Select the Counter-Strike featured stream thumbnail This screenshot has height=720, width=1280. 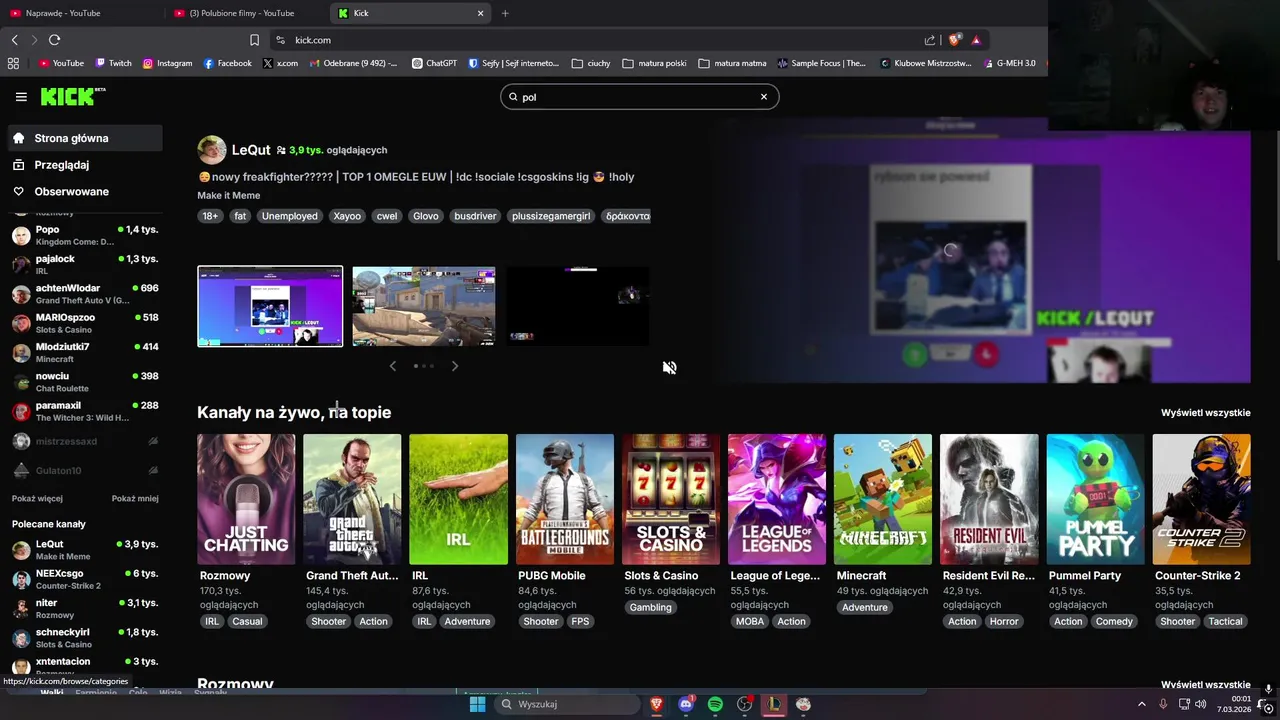pos(424,306)
